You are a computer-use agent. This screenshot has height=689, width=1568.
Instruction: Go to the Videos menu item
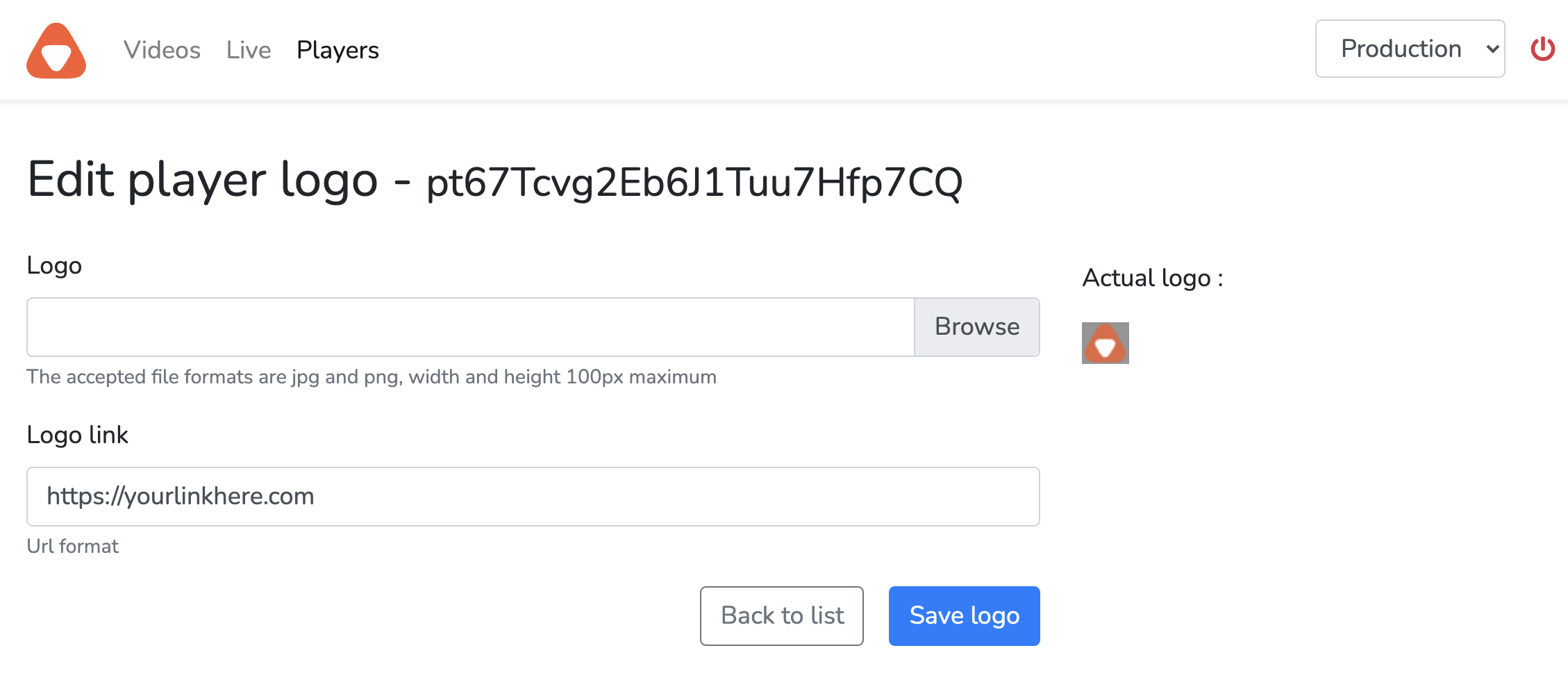tap(162, 50)
